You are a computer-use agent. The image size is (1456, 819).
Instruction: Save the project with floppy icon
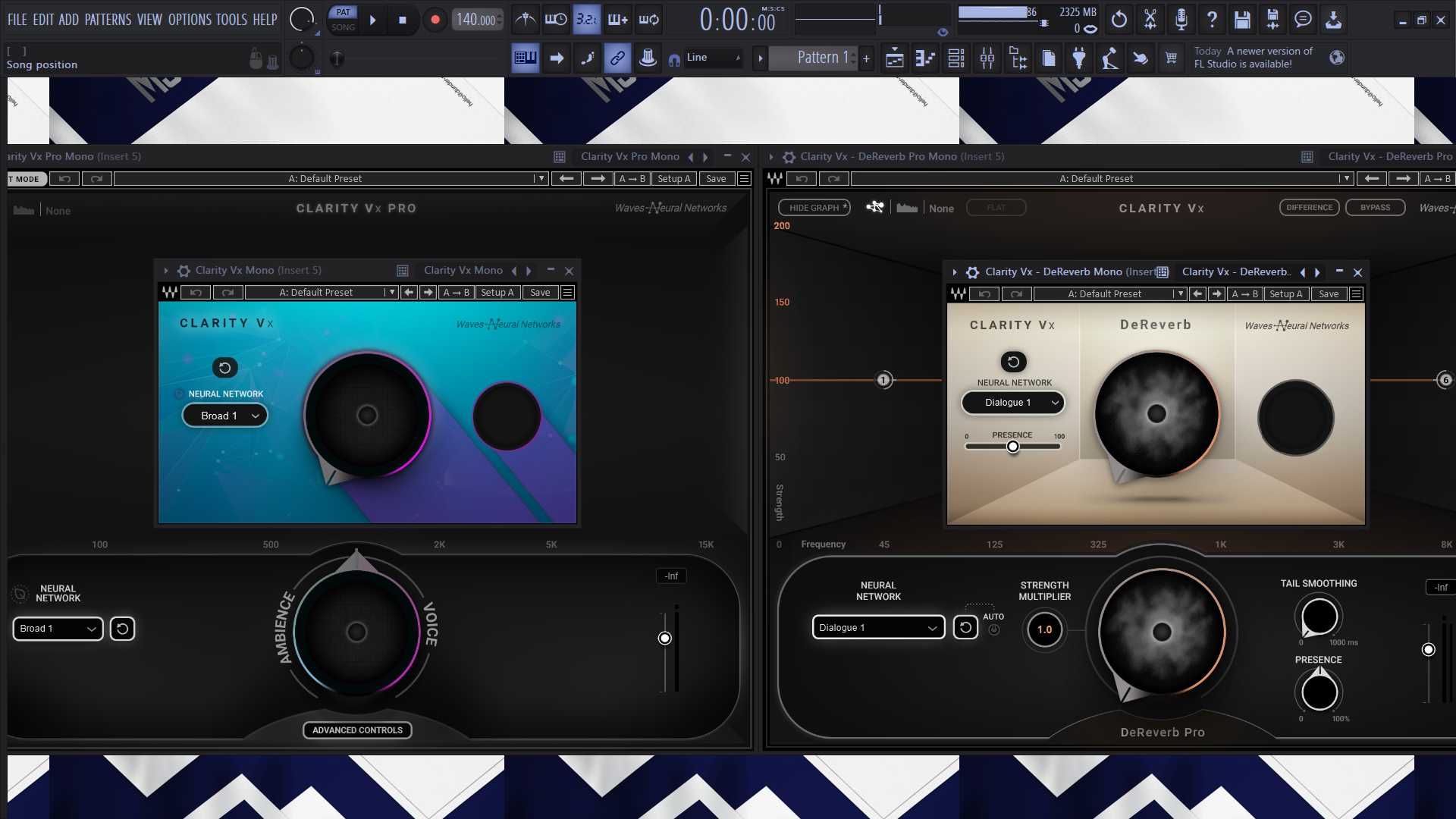[x=1242, y=20]
